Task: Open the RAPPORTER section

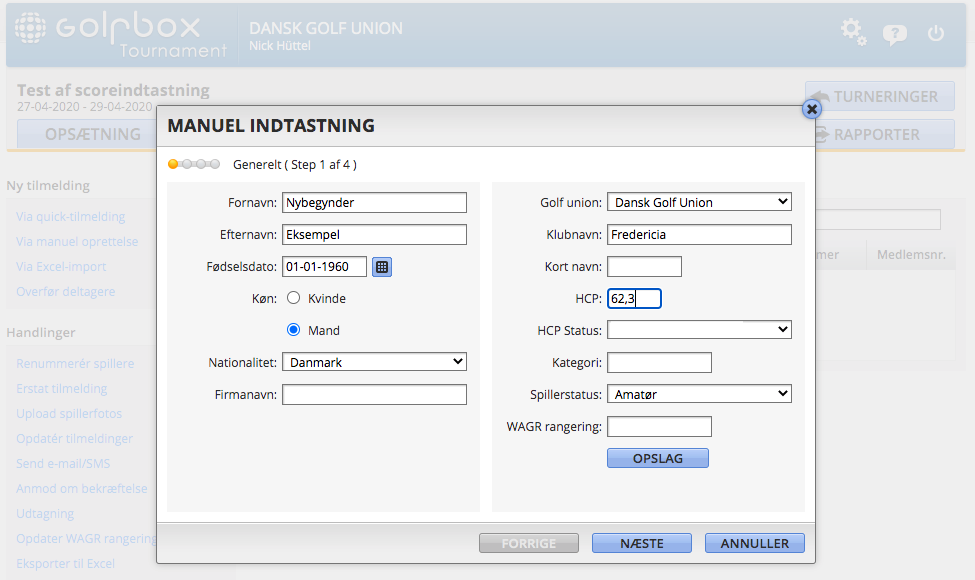Action: (x=879, y=134)
